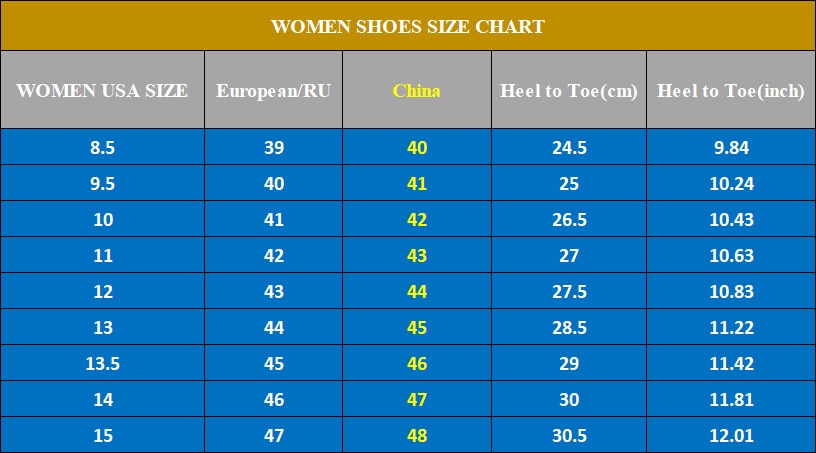This screenshot has height=453, width=816.
Task: Click the 10.63 inch cell
Action: click(731, 255)
